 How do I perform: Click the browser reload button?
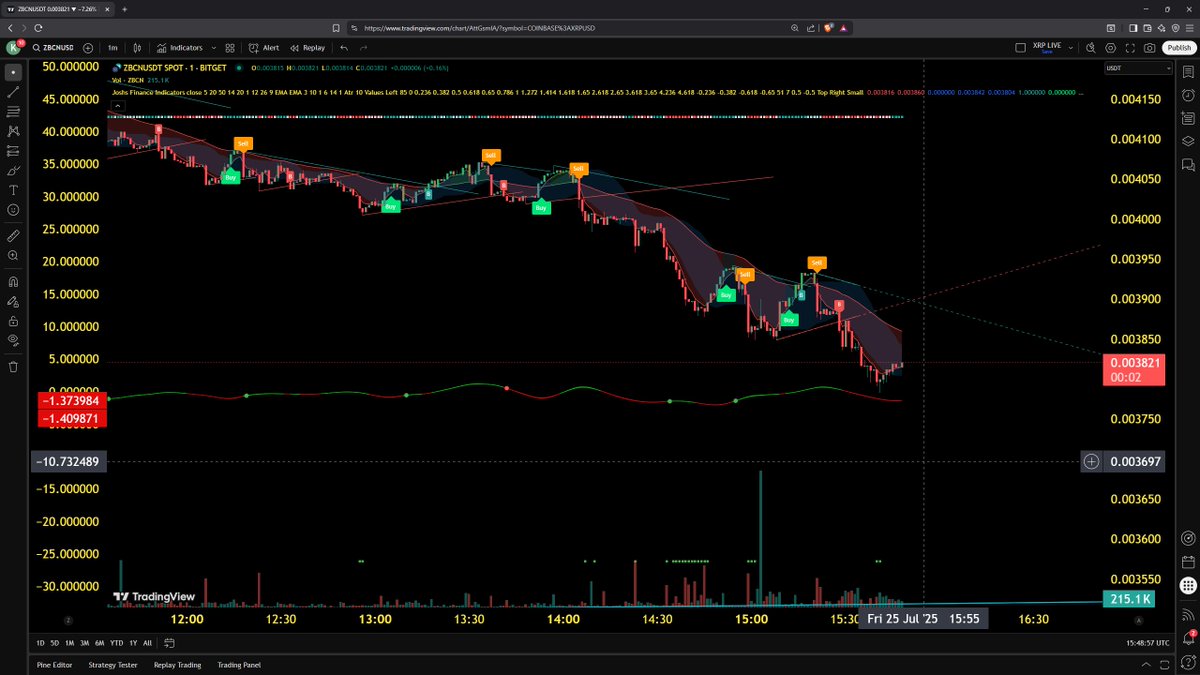pyautogui.click(x=39, y=28)
